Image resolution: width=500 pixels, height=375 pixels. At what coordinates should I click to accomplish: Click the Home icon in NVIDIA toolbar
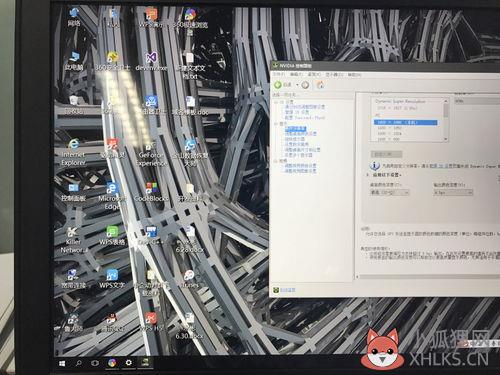(x=320, y=85)
